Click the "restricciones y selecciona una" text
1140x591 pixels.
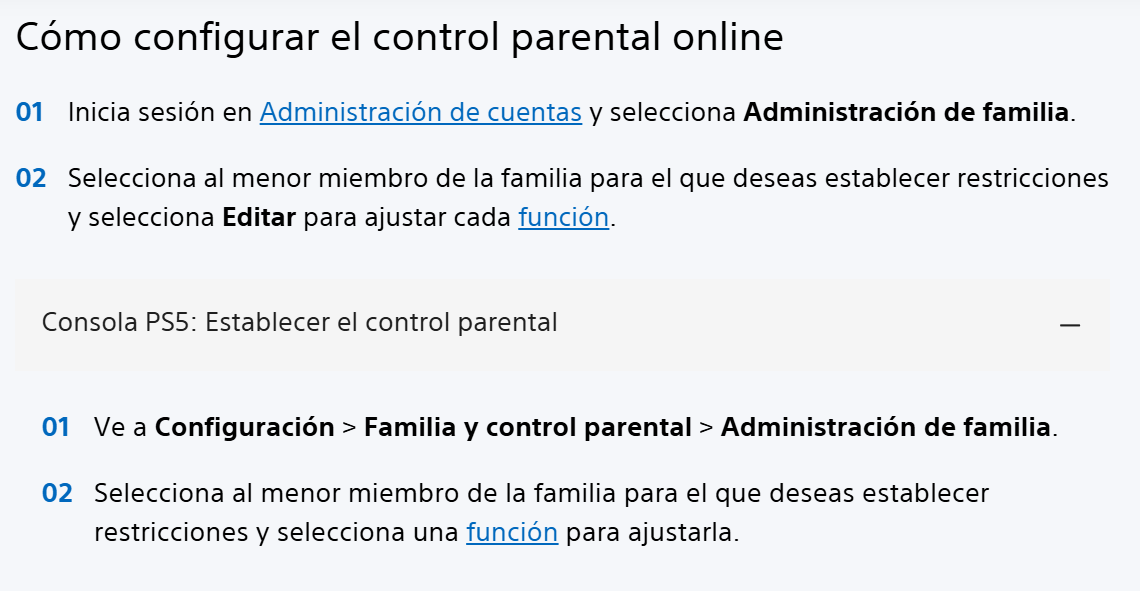click(276, 532)
